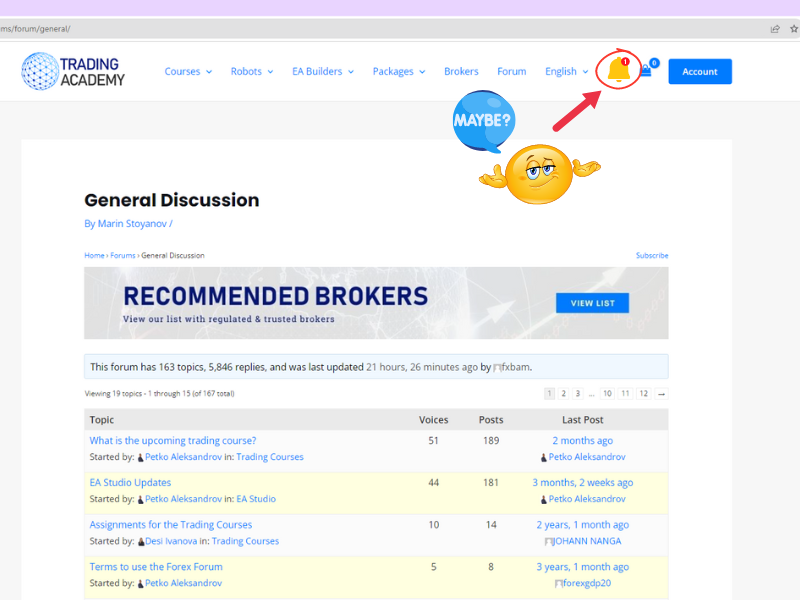
Task: Open last post 3 months, 2 weeks ago
Action: tap(583, 483)
